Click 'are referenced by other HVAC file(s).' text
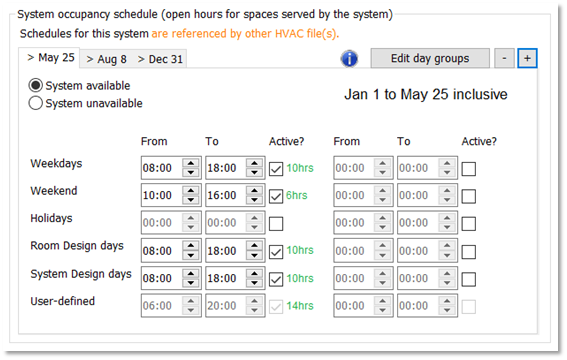This screenshot has width=567, height=360. click(x=245, y=34)
